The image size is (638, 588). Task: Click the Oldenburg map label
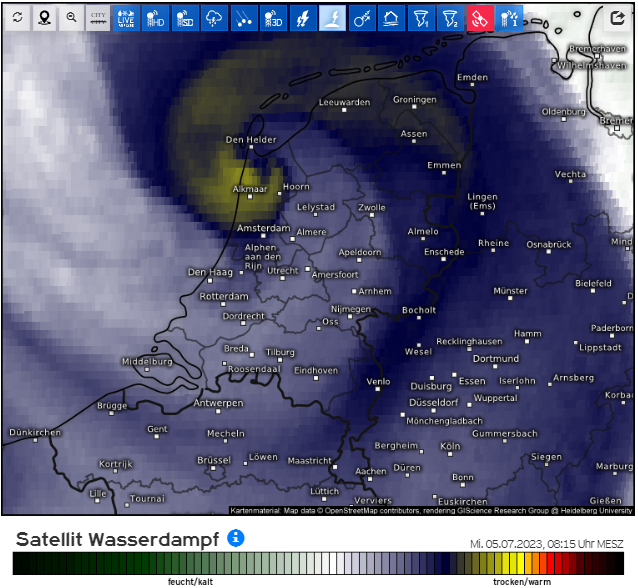pyautogui.click(x=564, y=111)
